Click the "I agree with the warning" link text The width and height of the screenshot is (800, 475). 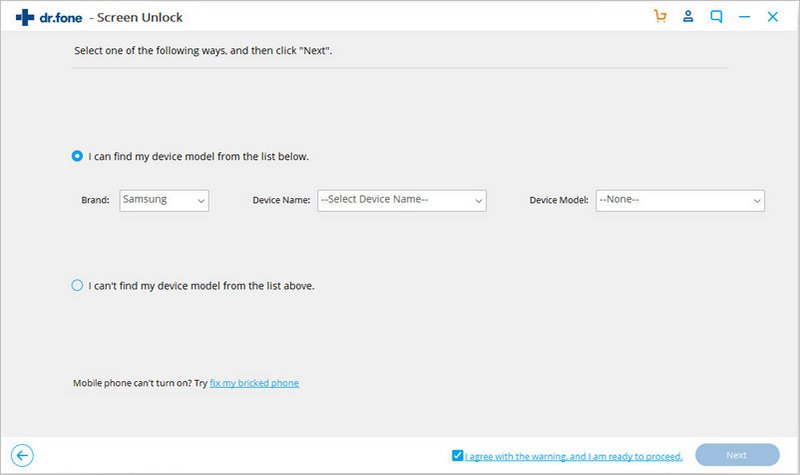(x=574, y=456)
